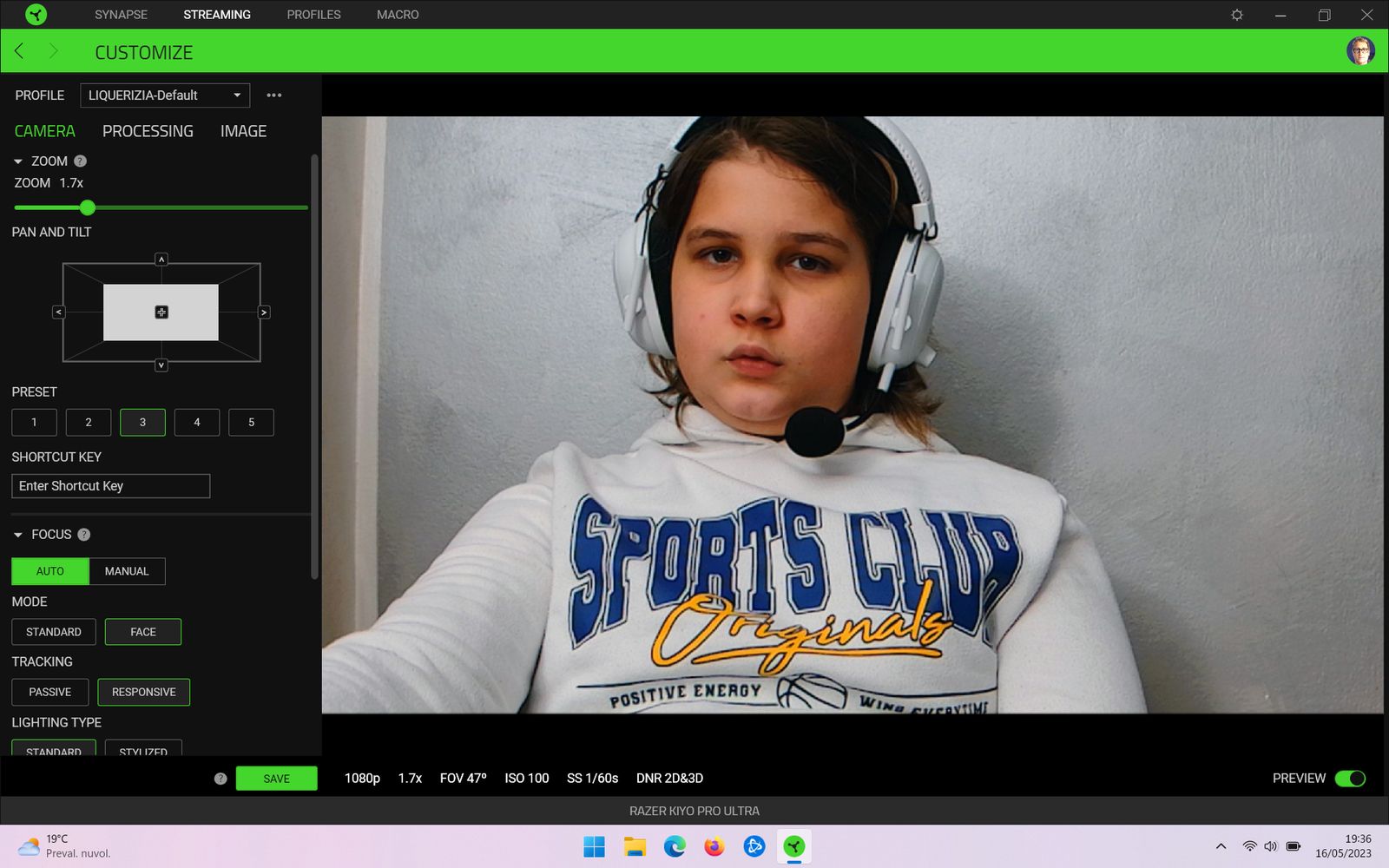Show help for Focus section
Screen dimensions: 1389x868
[83, 535]
